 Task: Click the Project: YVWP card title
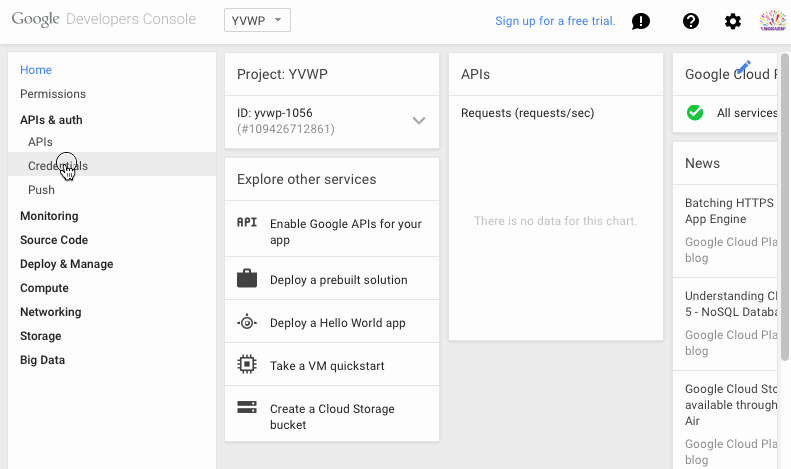(x=282, y=74)
